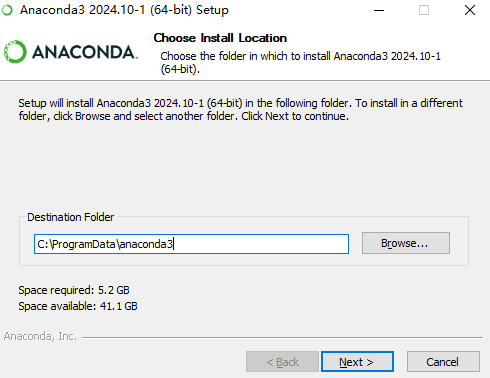Click the Choose Install Location heading
Image resolution: width=490 pixels, height=378 pixels.
coord(220,38)
